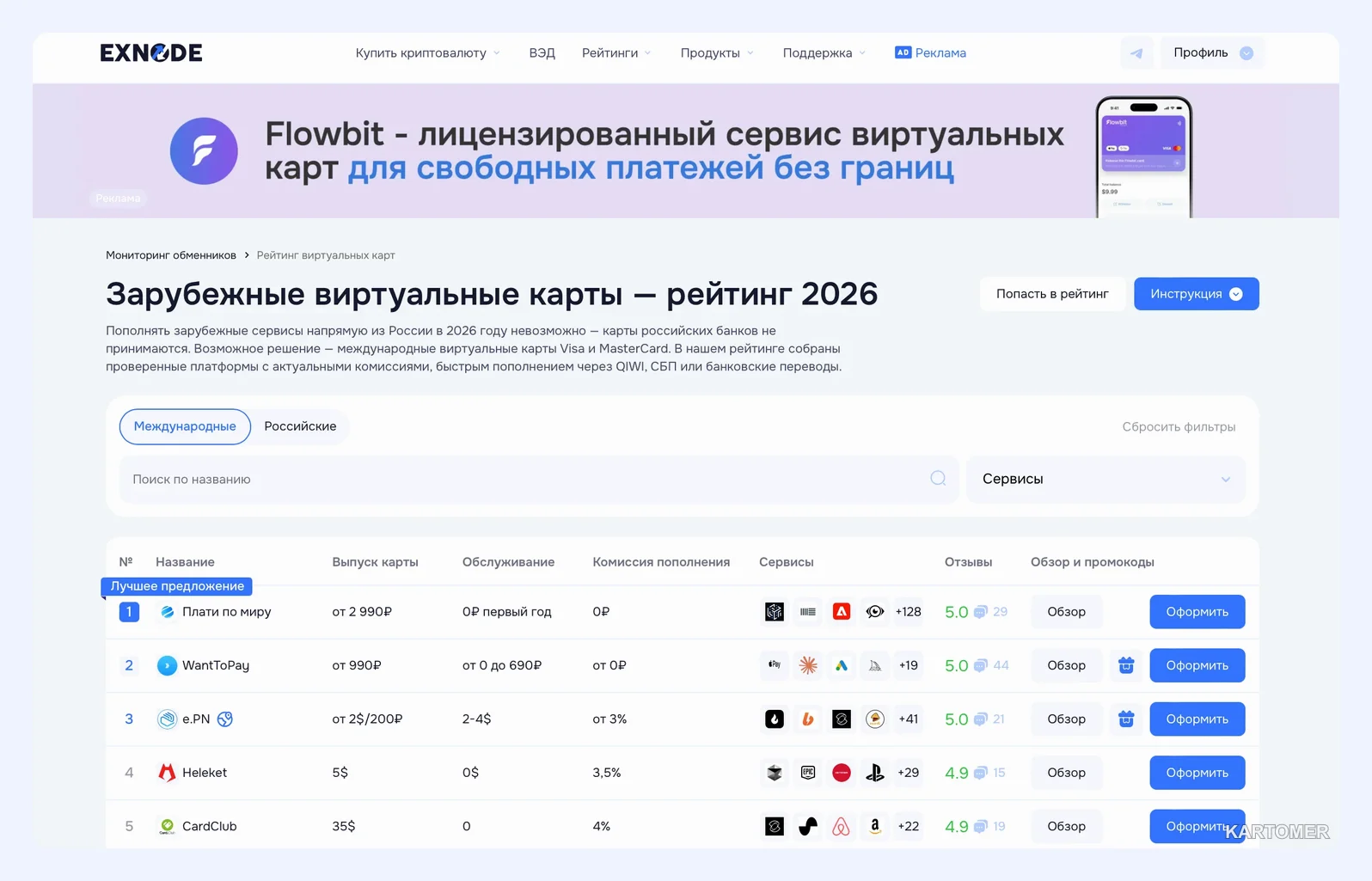The width and height of the screenshot is (1372, 881).
Task: Expand the Рейтинги menu
Action: click(616, 53)
